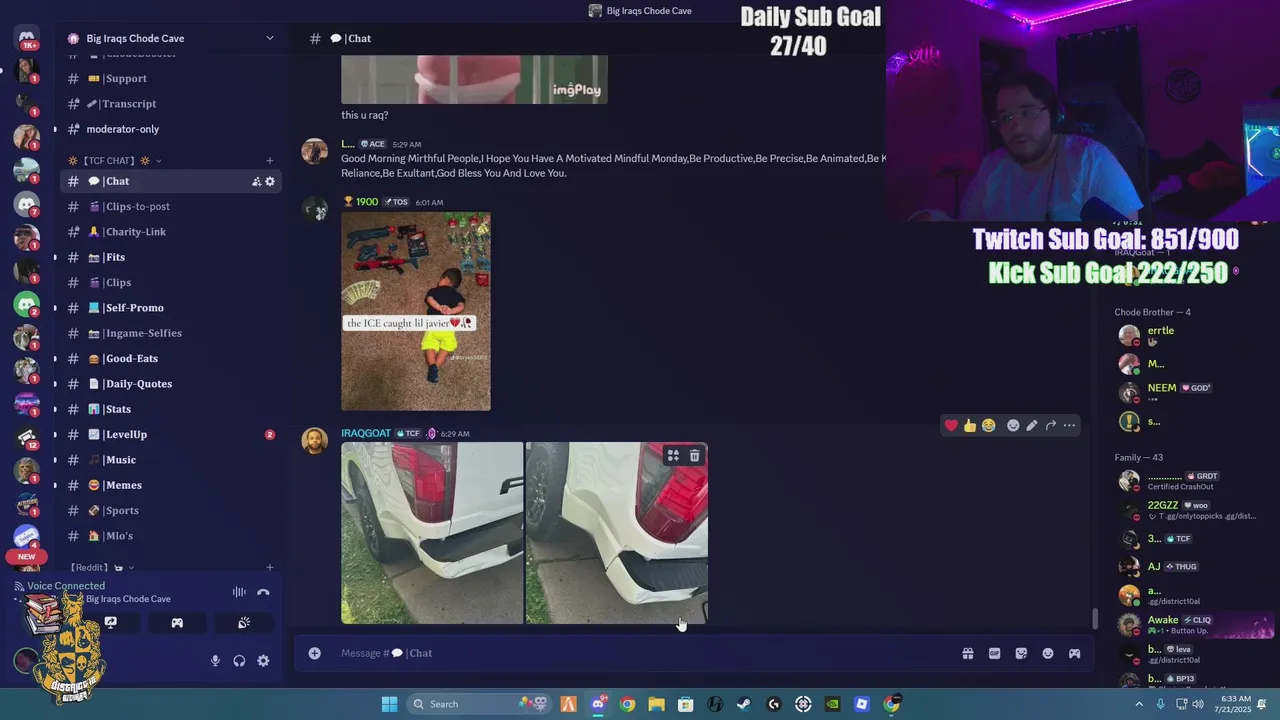Click the pencil Edit message icon
The width and height of the screenshot is (1280, 720).
[1032, 426]
